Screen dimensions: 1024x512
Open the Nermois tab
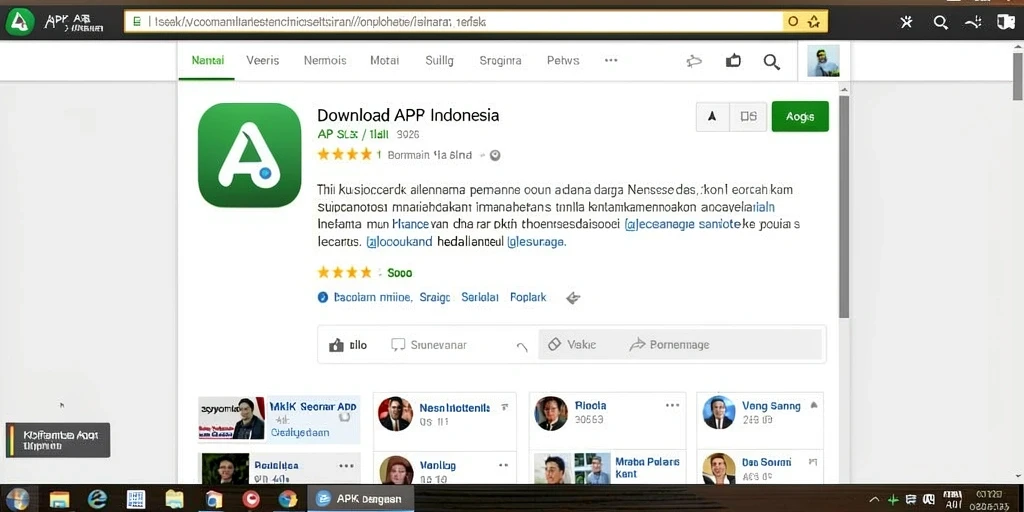pyautogui.click(x=325, y=60)
